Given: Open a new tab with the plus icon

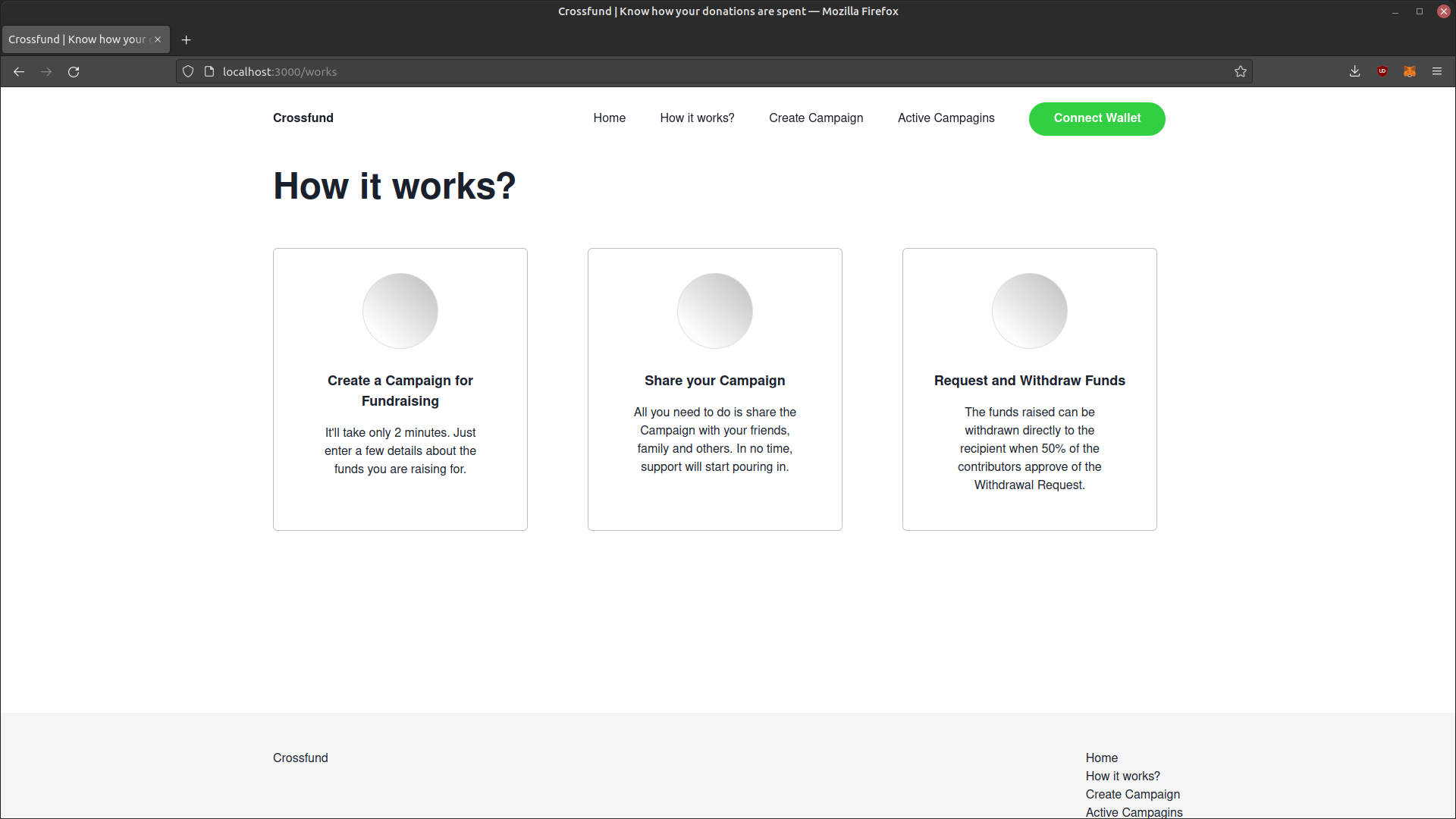Looking at the screenshot, I should (187, 40).
